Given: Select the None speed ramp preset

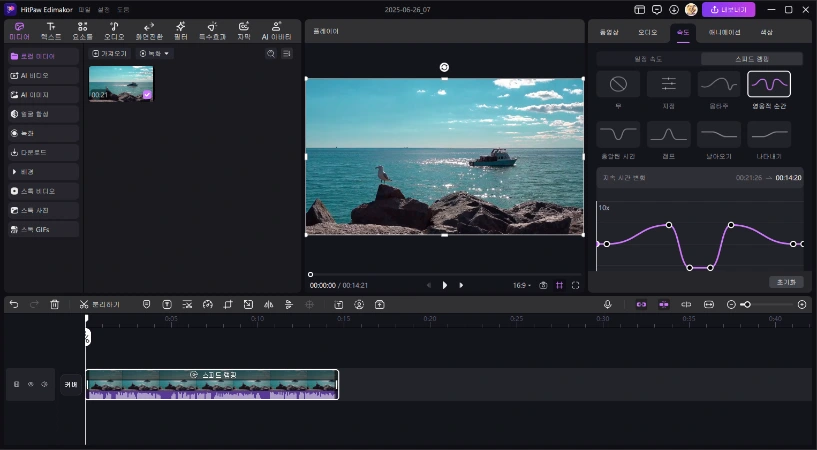Looking at the screenshot, I should pyautogui.click(x=618, y=84).
